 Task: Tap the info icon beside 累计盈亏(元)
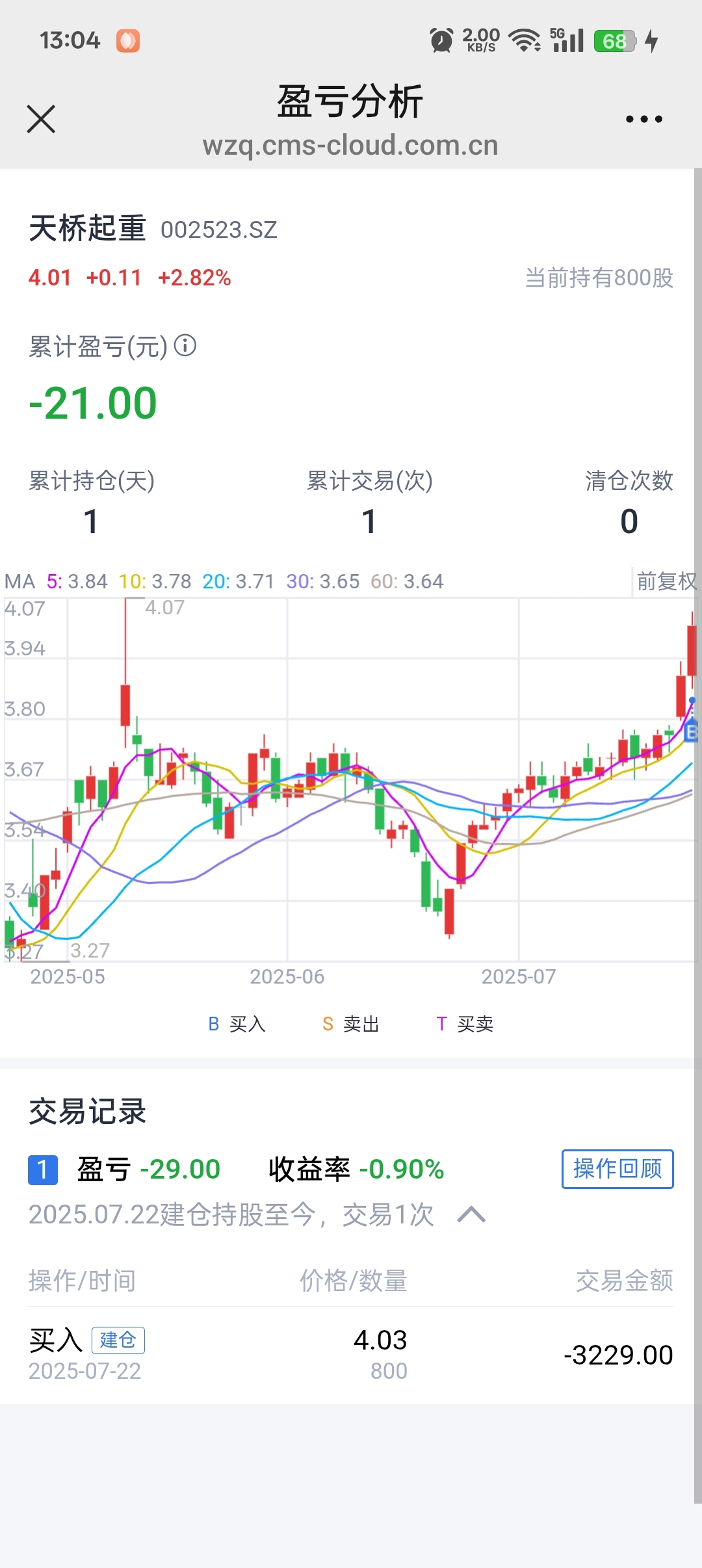point(185,345)
